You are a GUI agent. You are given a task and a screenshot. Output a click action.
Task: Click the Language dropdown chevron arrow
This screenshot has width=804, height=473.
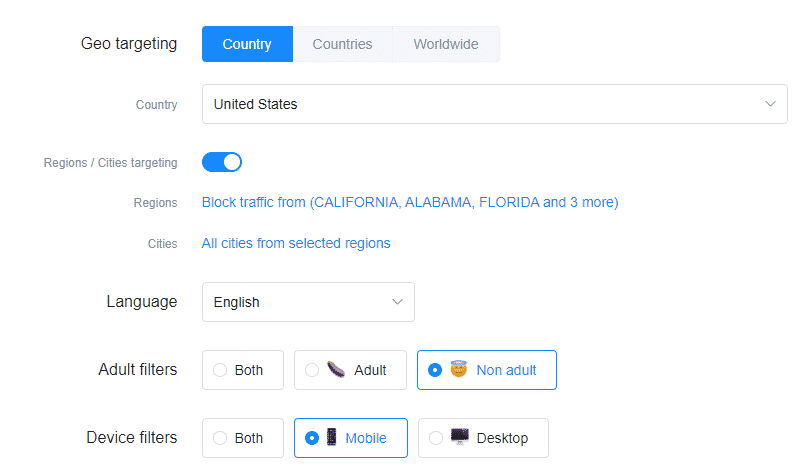397,302
